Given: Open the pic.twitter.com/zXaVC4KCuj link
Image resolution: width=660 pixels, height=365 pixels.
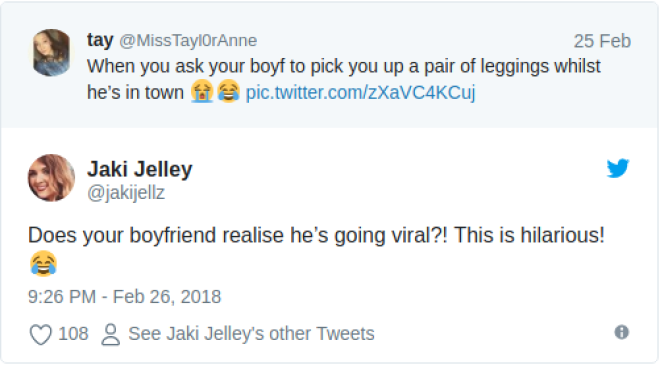Looking at the screenshot, I should 360,92.
